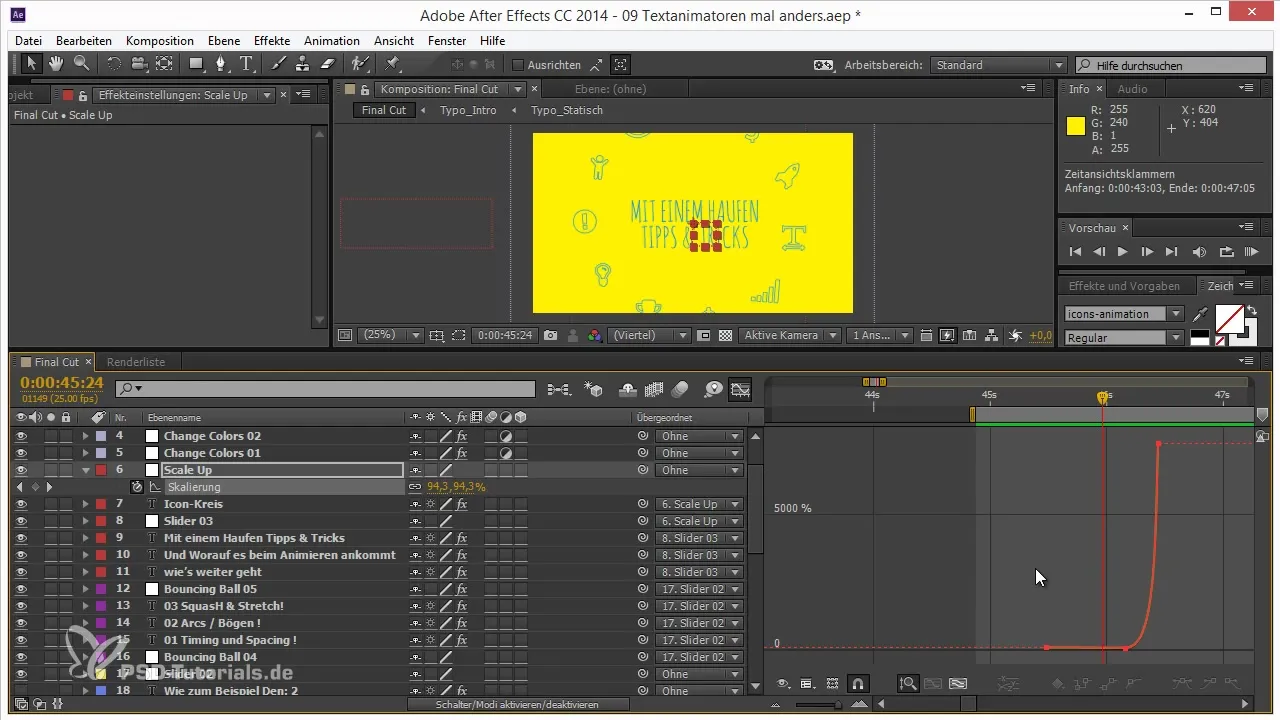1280x720 pixels.
Task: Open the Arbeitsbereich Standard dropdown
Action: pyautogui.click(x=999, y=65)
